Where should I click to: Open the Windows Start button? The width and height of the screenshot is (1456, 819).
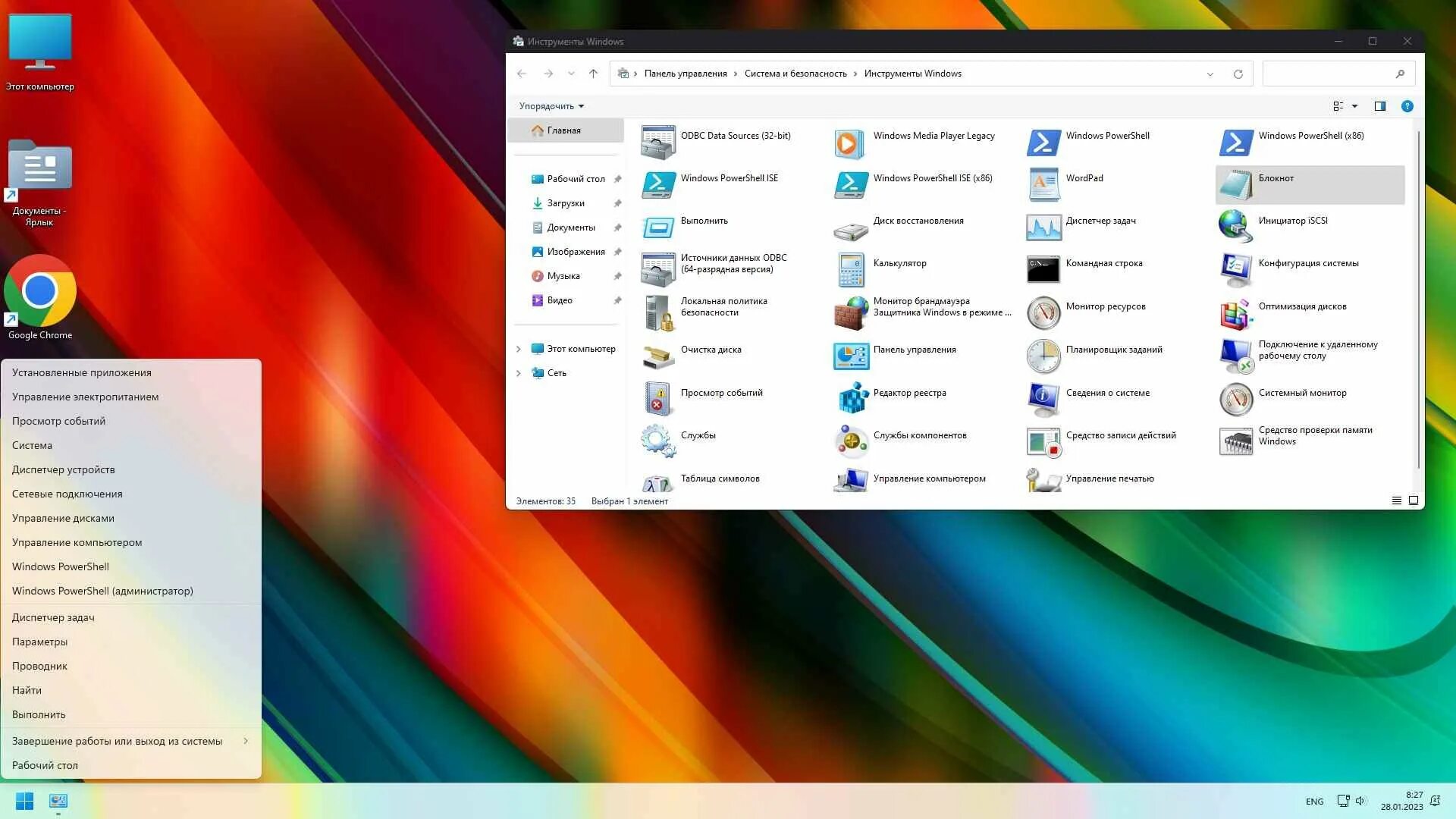[24, 801]
